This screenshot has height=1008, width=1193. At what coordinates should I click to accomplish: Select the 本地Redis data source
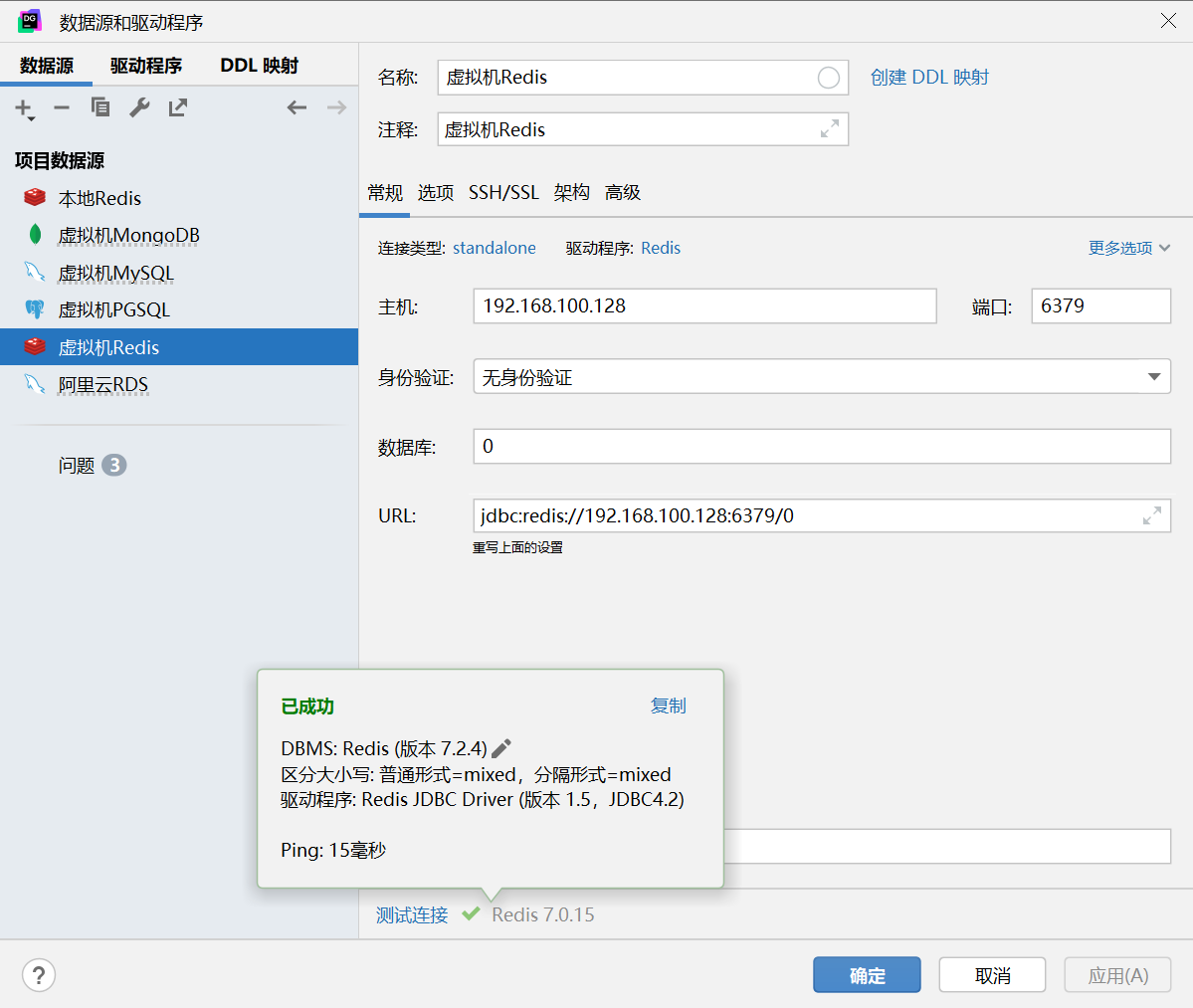[x=179, y=198]
